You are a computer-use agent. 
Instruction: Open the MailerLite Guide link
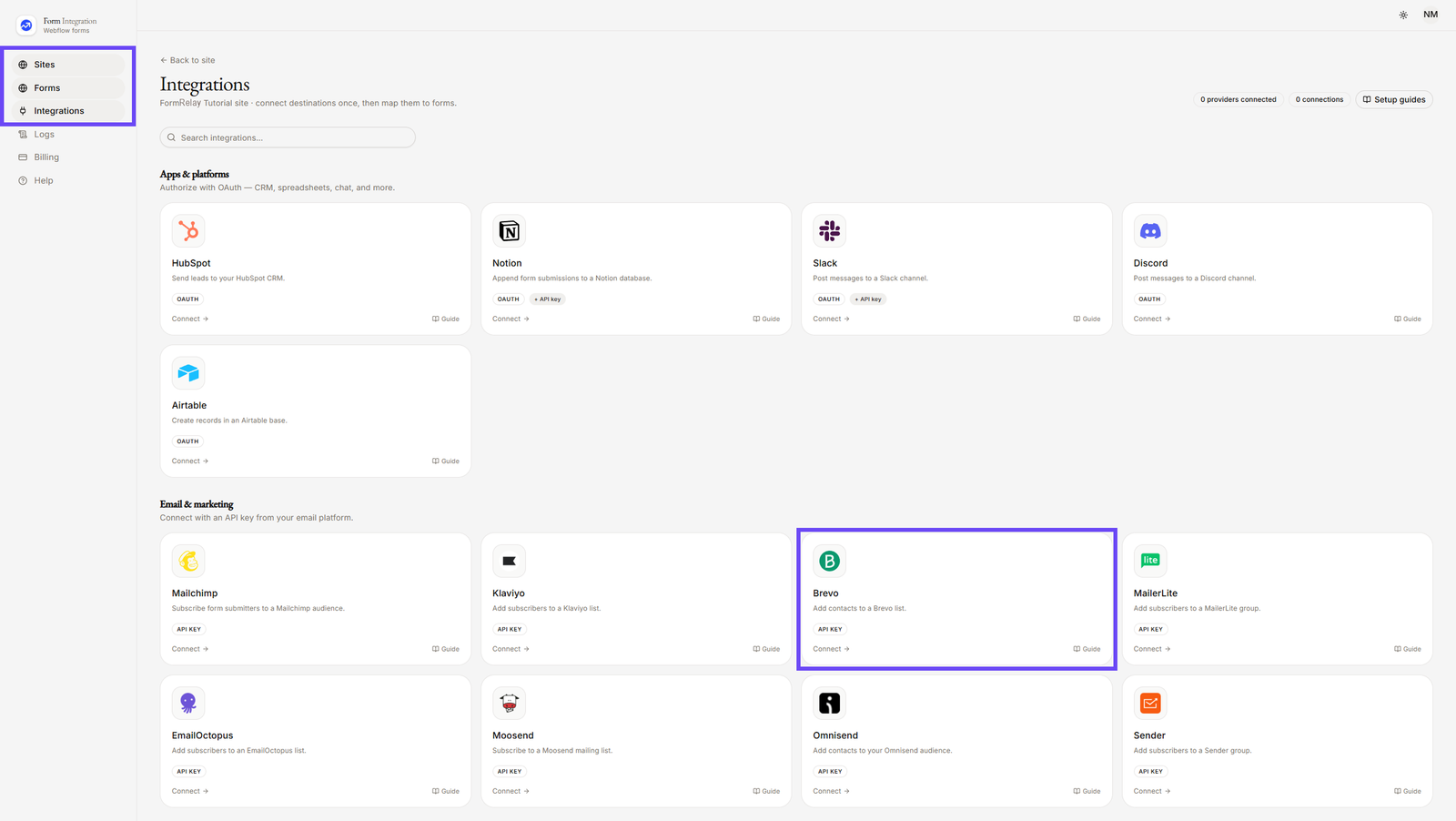[1408, 649]
